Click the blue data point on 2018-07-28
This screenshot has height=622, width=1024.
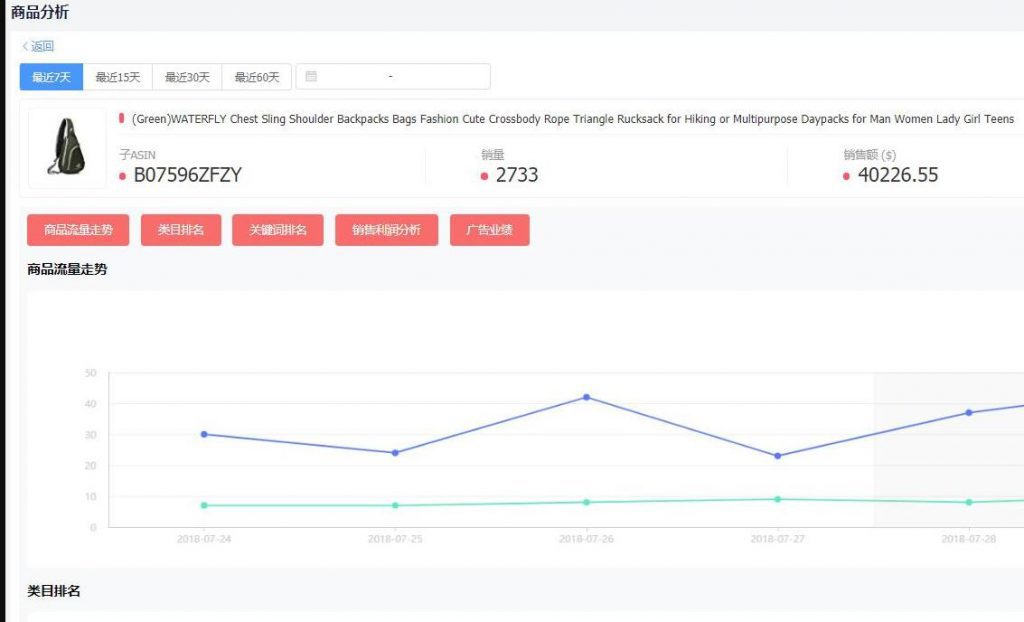click(x=969, y=412)
